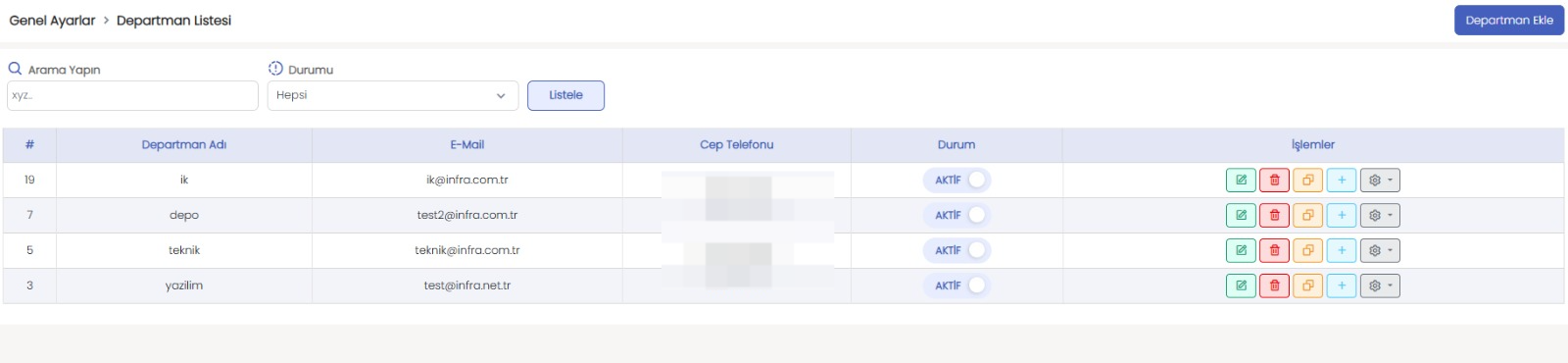The width and height of the screenshot is (1568, 363).
Task: Copy the depo department entry
Action: pos(1307,216)
